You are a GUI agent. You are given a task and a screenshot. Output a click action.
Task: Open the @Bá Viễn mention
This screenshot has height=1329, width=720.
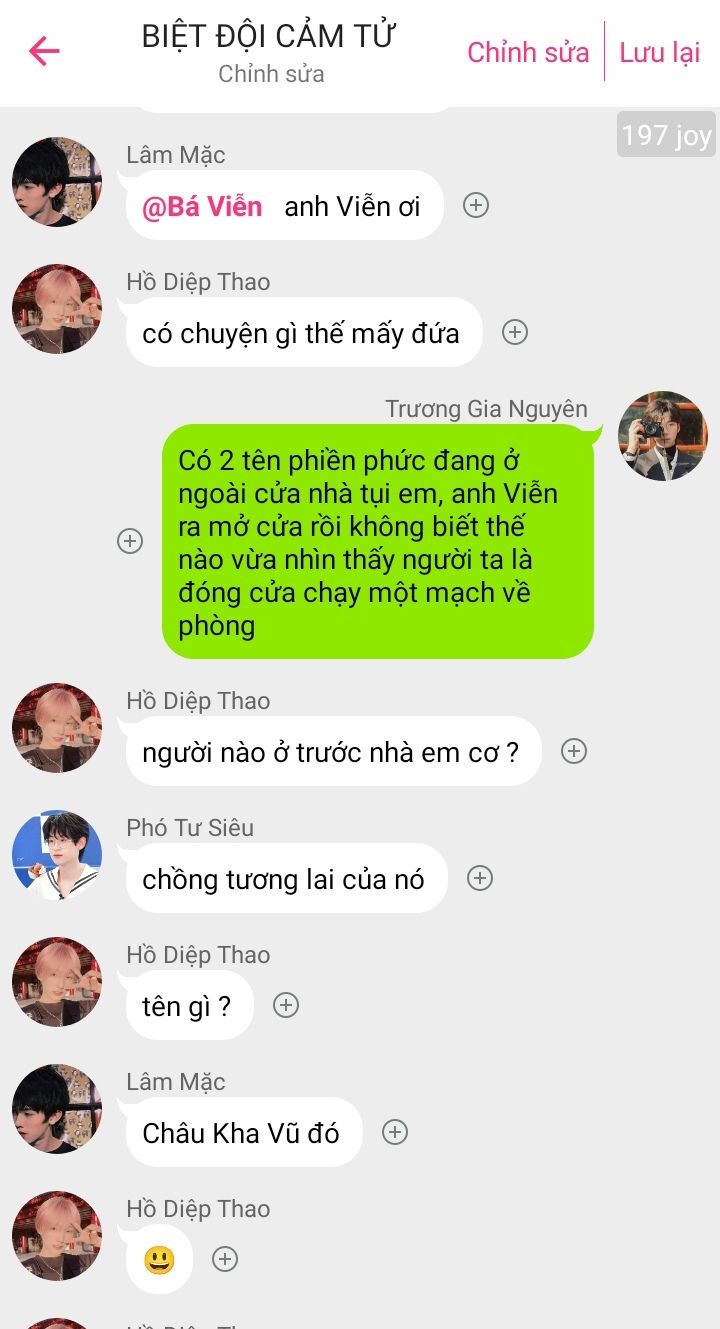[x=202, y=207]
